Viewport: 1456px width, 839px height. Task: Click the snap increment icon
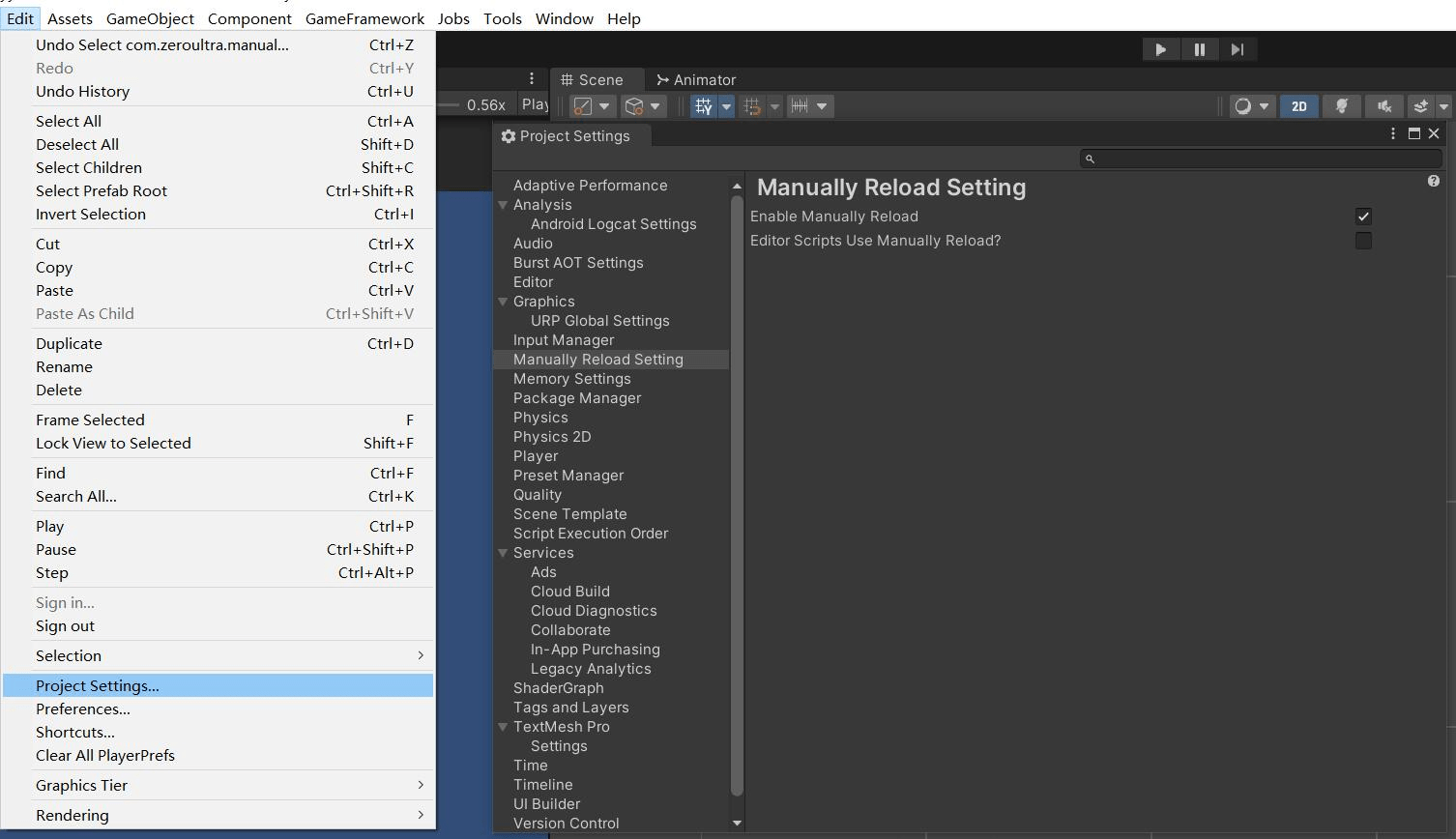[800, 106]
